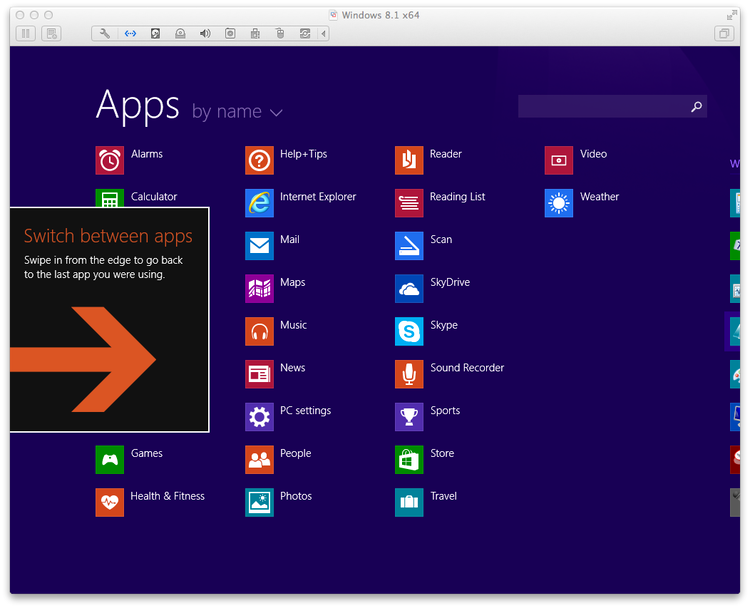Open the Maps app

tap(259, 288)
